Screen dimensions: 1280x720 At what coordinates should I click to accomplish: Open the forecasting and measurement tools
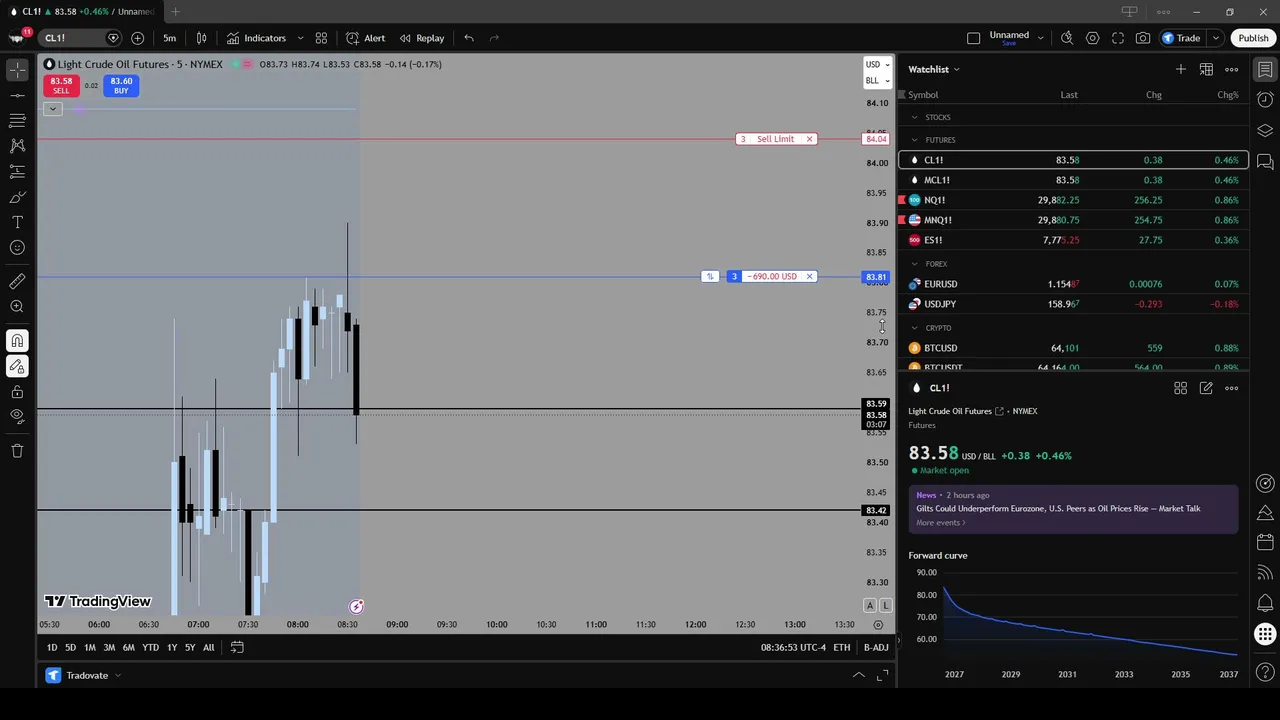17,171
